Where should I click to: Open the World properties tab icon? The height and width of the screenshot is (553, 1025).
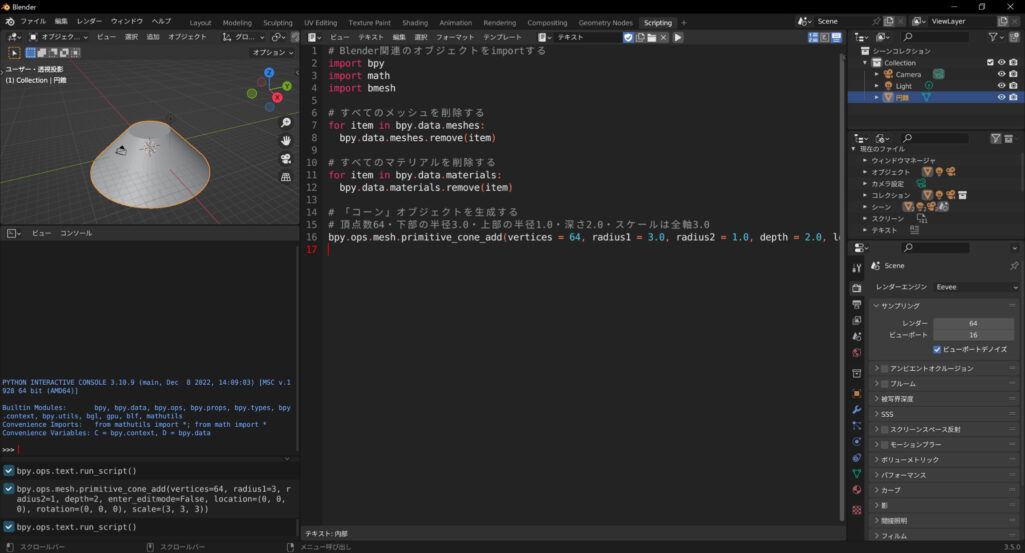857,352
